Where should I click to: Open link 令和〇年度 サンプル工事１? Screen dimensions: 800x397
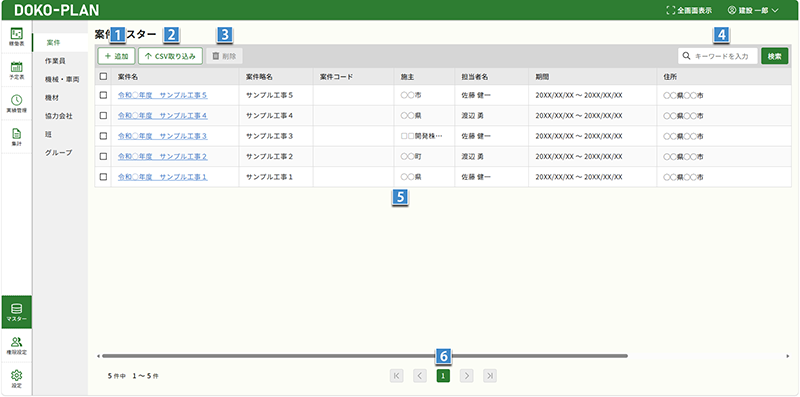coord(162,177)
